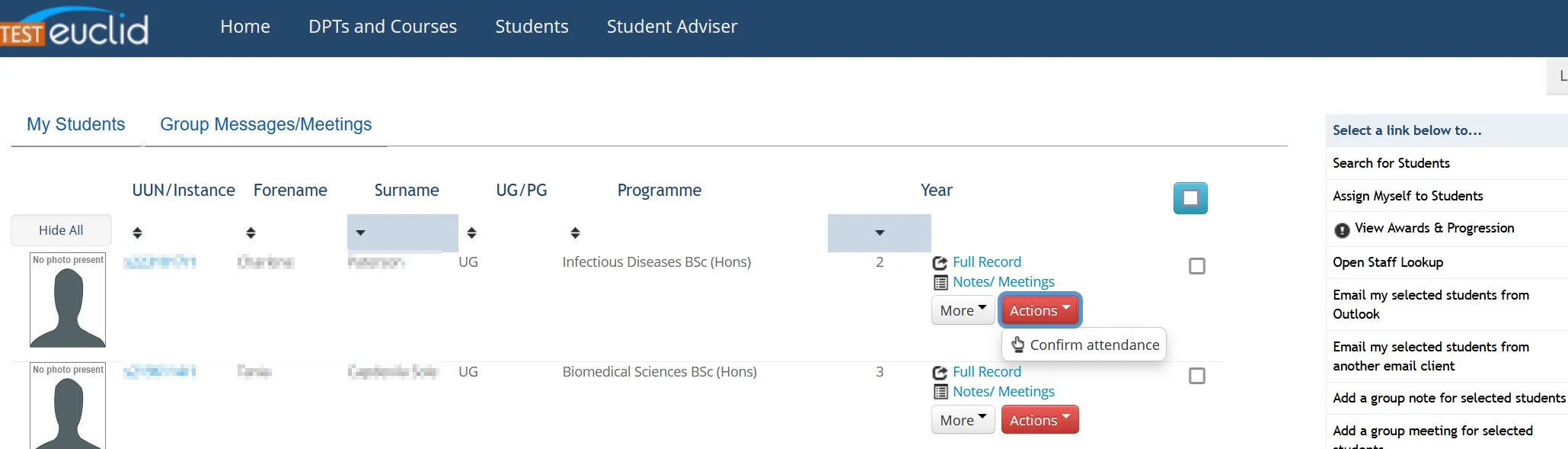Screen dimensions: 1568x449
Task: Click the Test Euclid logo
Action: [75, 28]
